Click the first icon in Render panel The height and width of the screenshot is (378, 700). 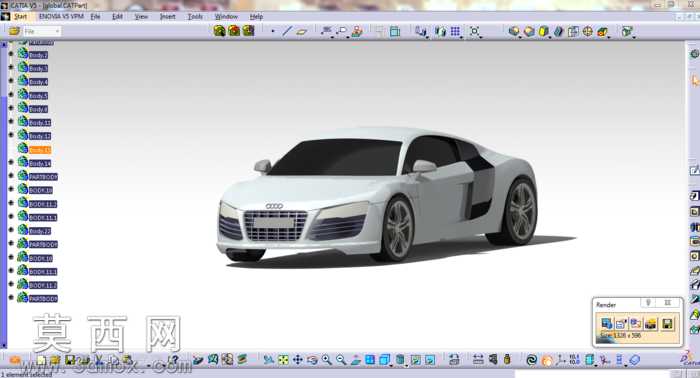pyautogui.click(x=607, y=323)
